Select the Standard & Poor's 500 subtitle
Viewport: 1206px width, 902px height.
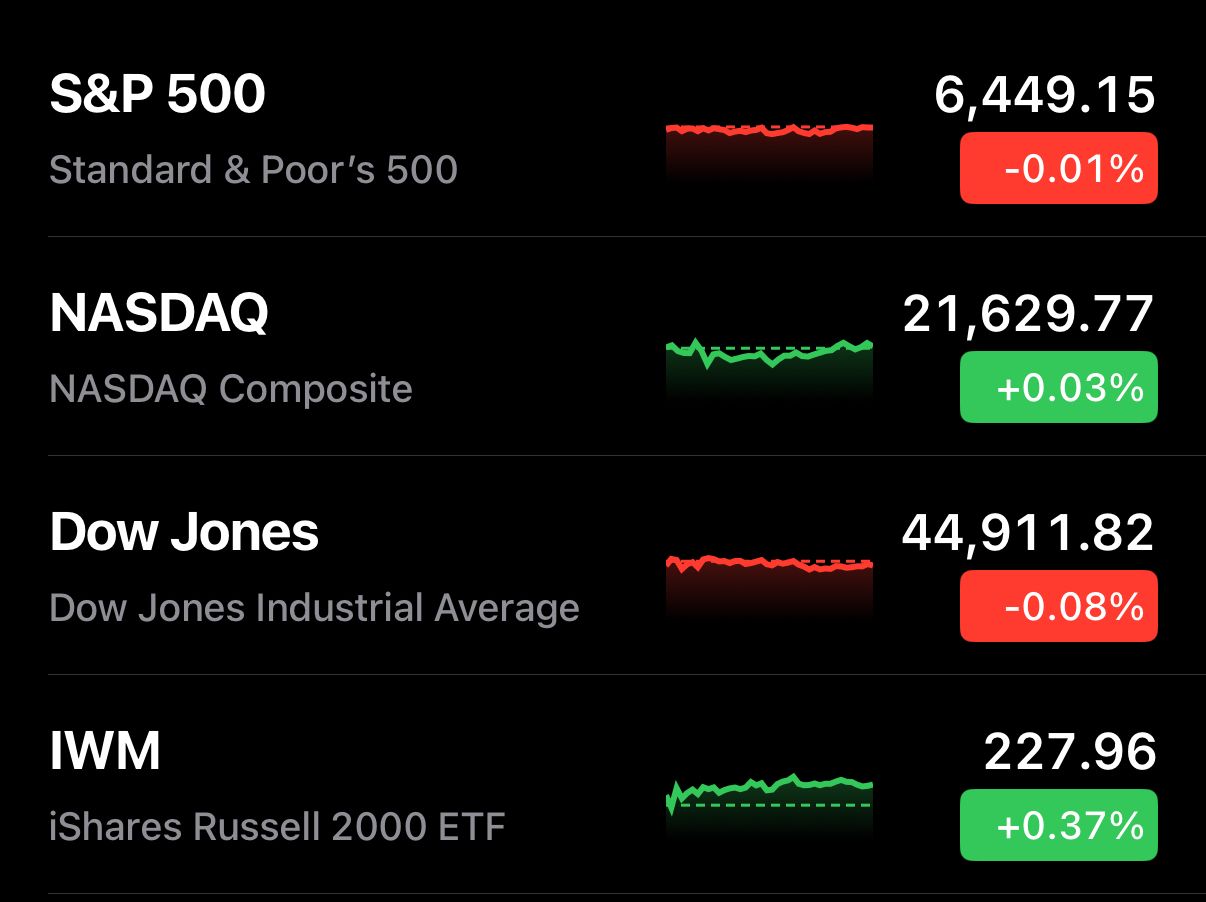(x=253, y=170)
